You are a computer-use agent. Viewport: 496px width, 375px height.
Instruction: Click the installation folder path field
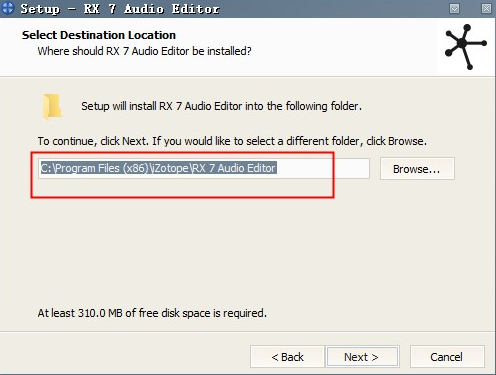click(204, 168)
